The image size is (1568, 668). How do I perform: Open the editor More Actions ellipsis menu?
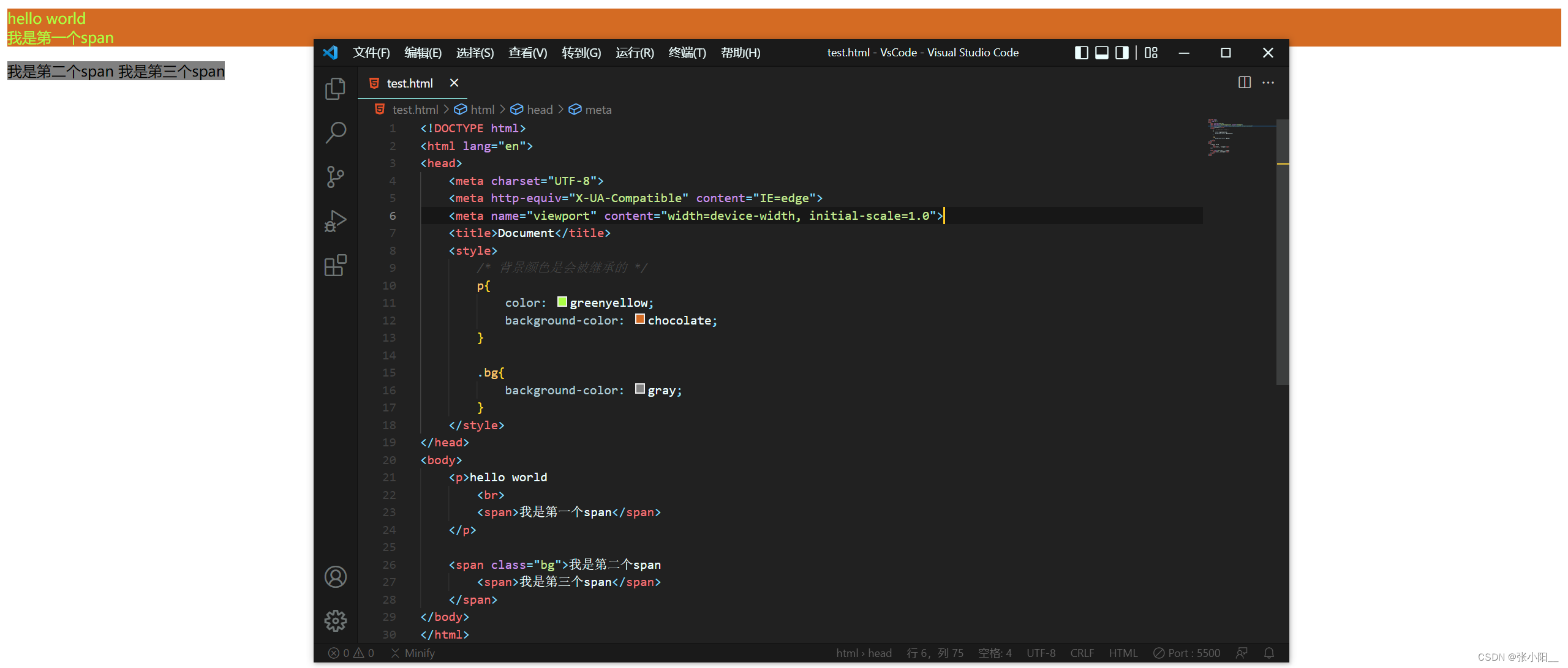click(1268, 83)
